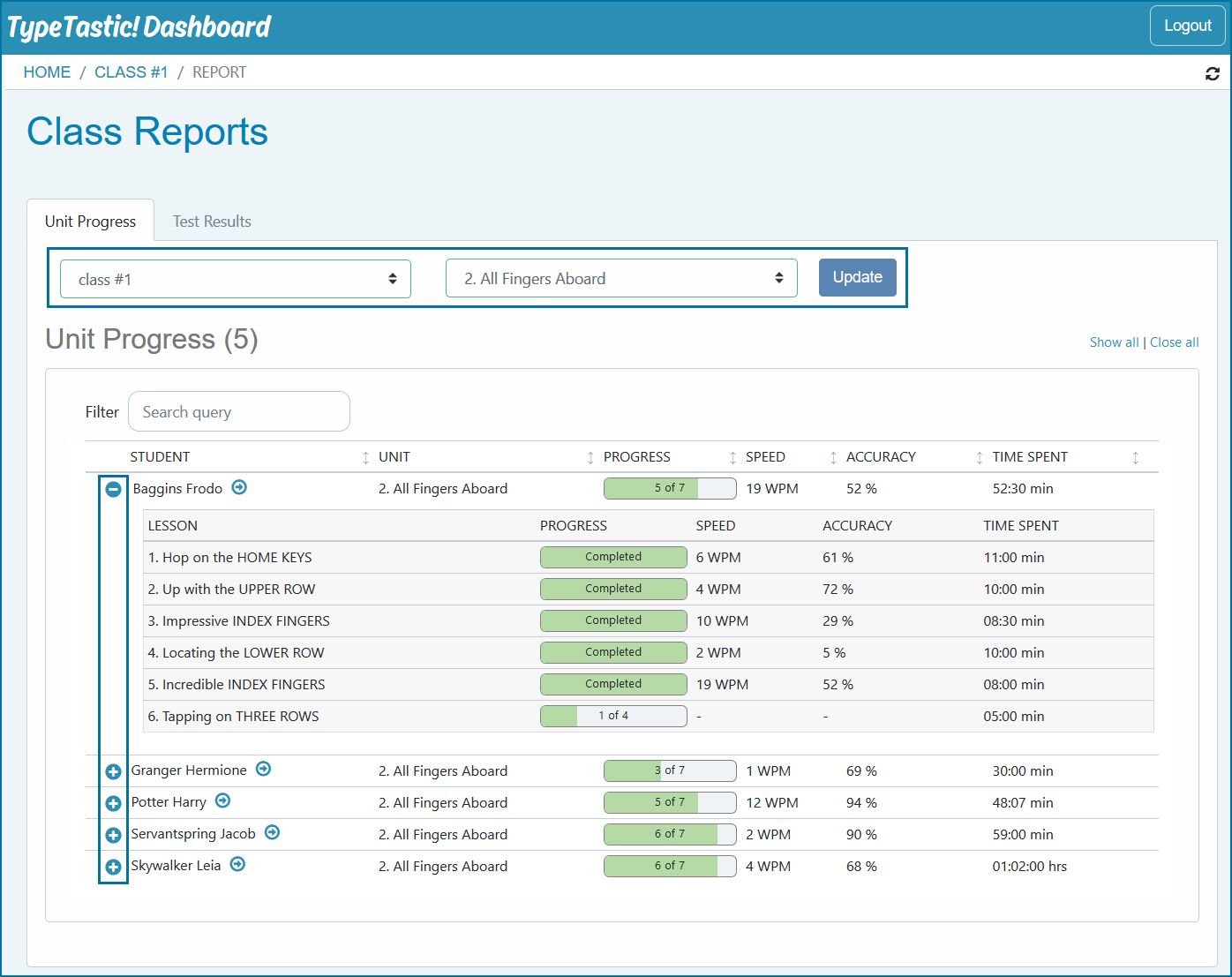The width and height of the screenshot is (1232, 977).
Task: Click Potter Harry's 5 of 7 progress bar
Action: coord(670,802)
